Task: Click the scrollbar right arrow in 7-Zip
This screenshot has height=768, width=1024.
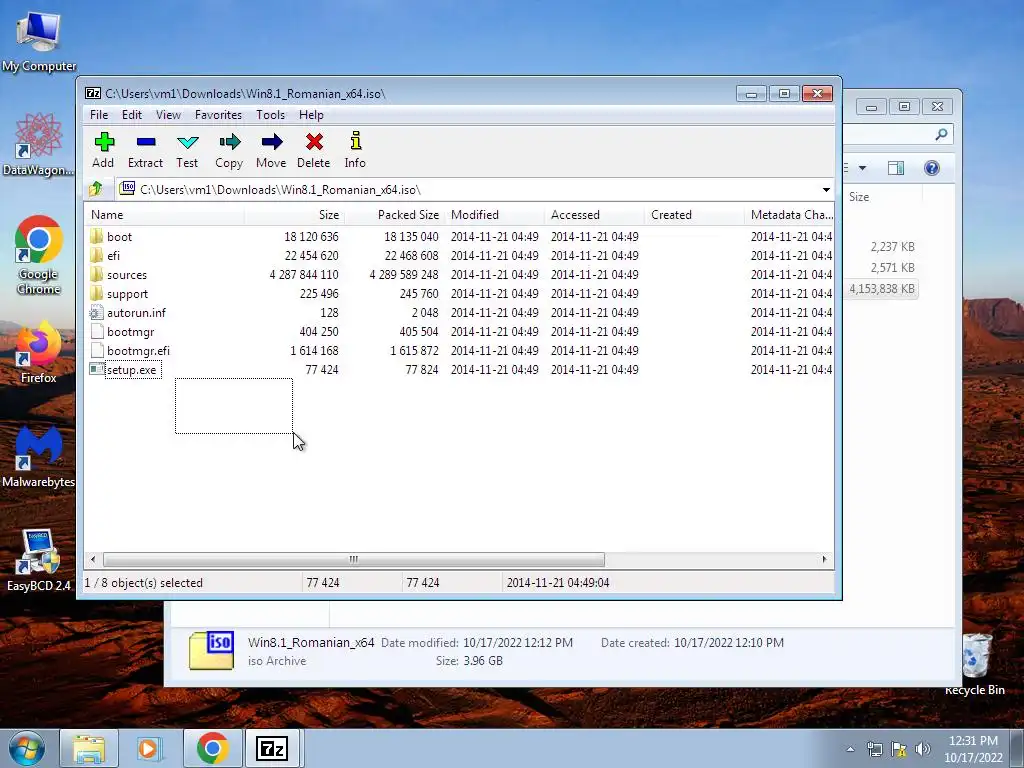Action: pyautogui.click(x=824, y=560)
